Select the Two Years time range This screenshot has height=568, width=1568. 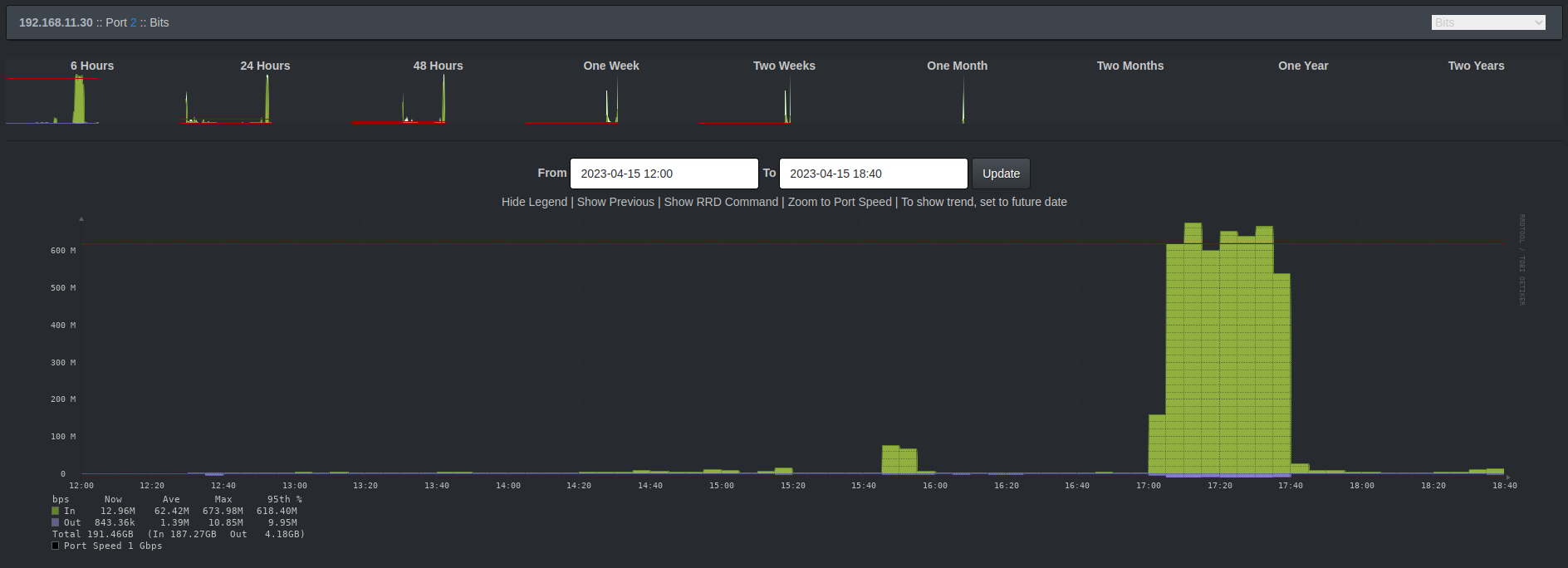pyautogui.click(x=1476, y=66)
